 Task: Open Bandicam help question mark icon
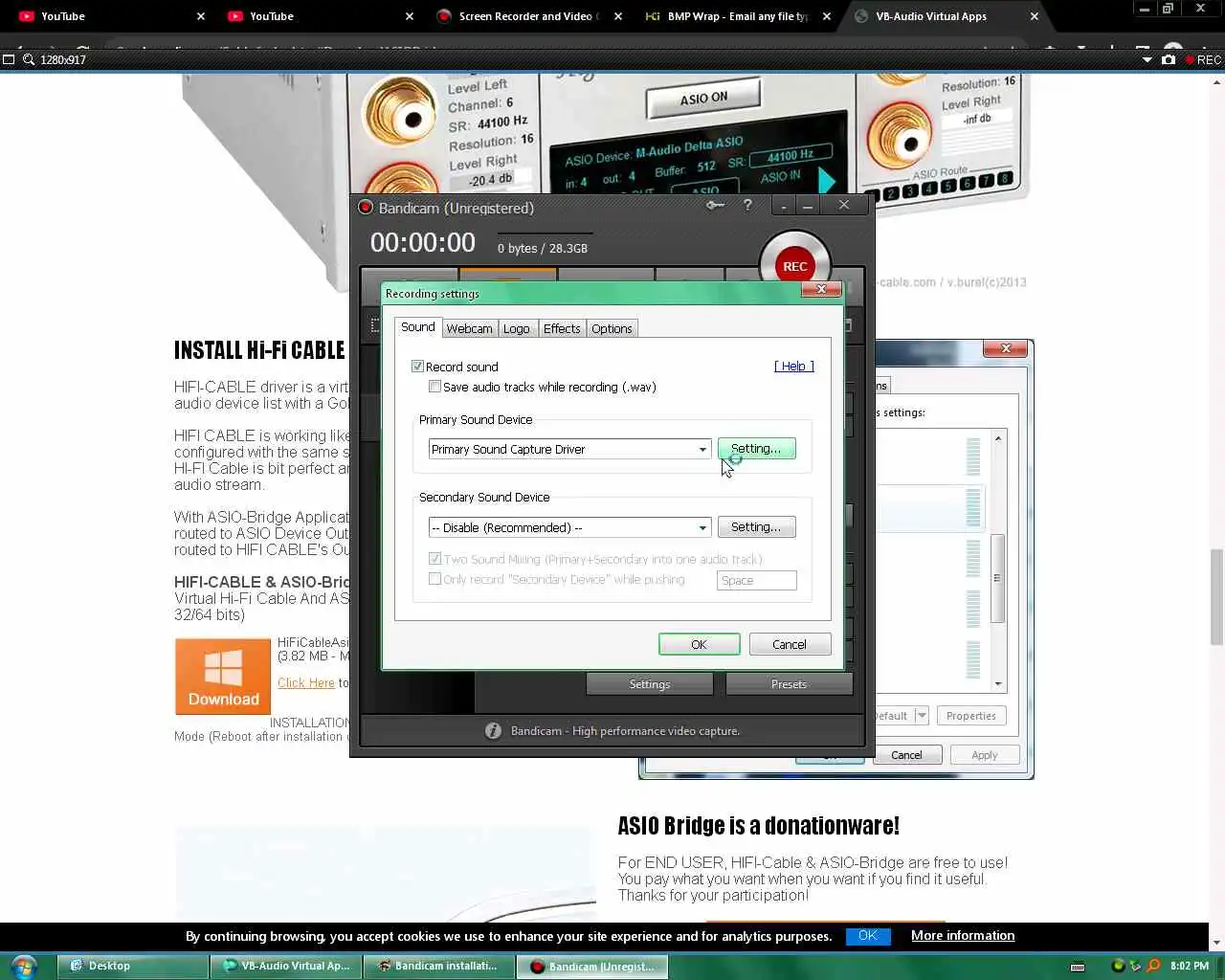point(747,205)
